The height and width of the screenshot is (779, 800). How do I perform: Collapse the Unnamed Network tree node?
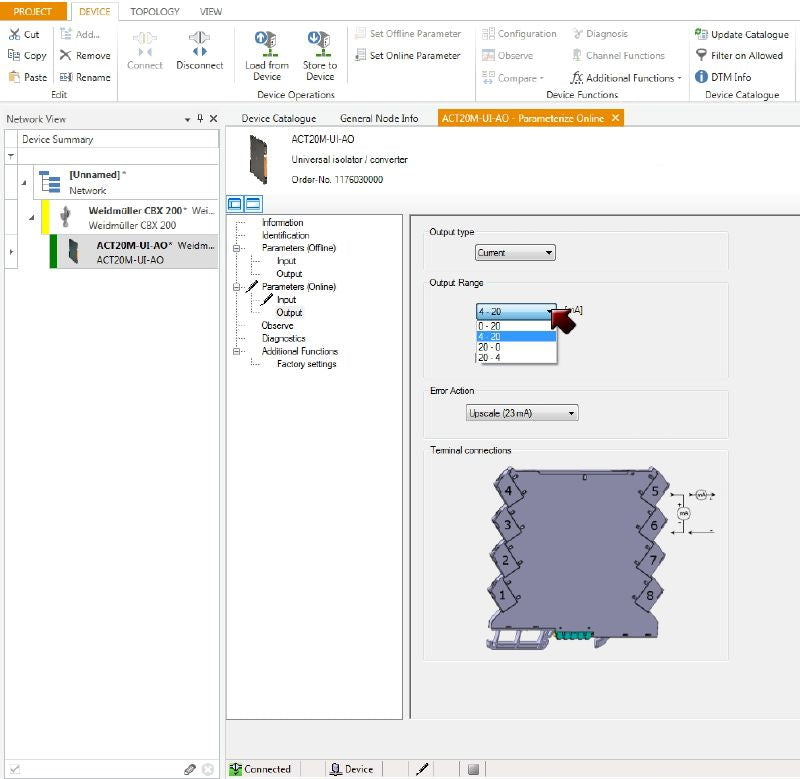24,181
